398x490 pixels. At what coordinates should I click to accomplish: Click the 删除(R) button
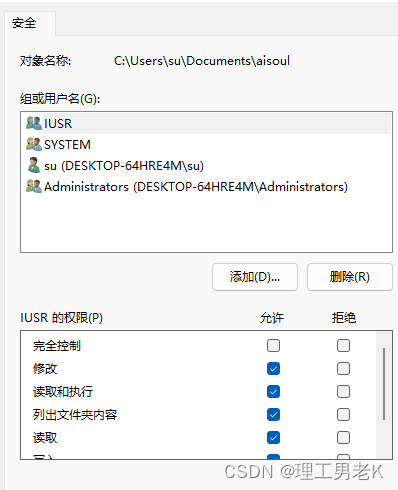[x=350, y=277]
